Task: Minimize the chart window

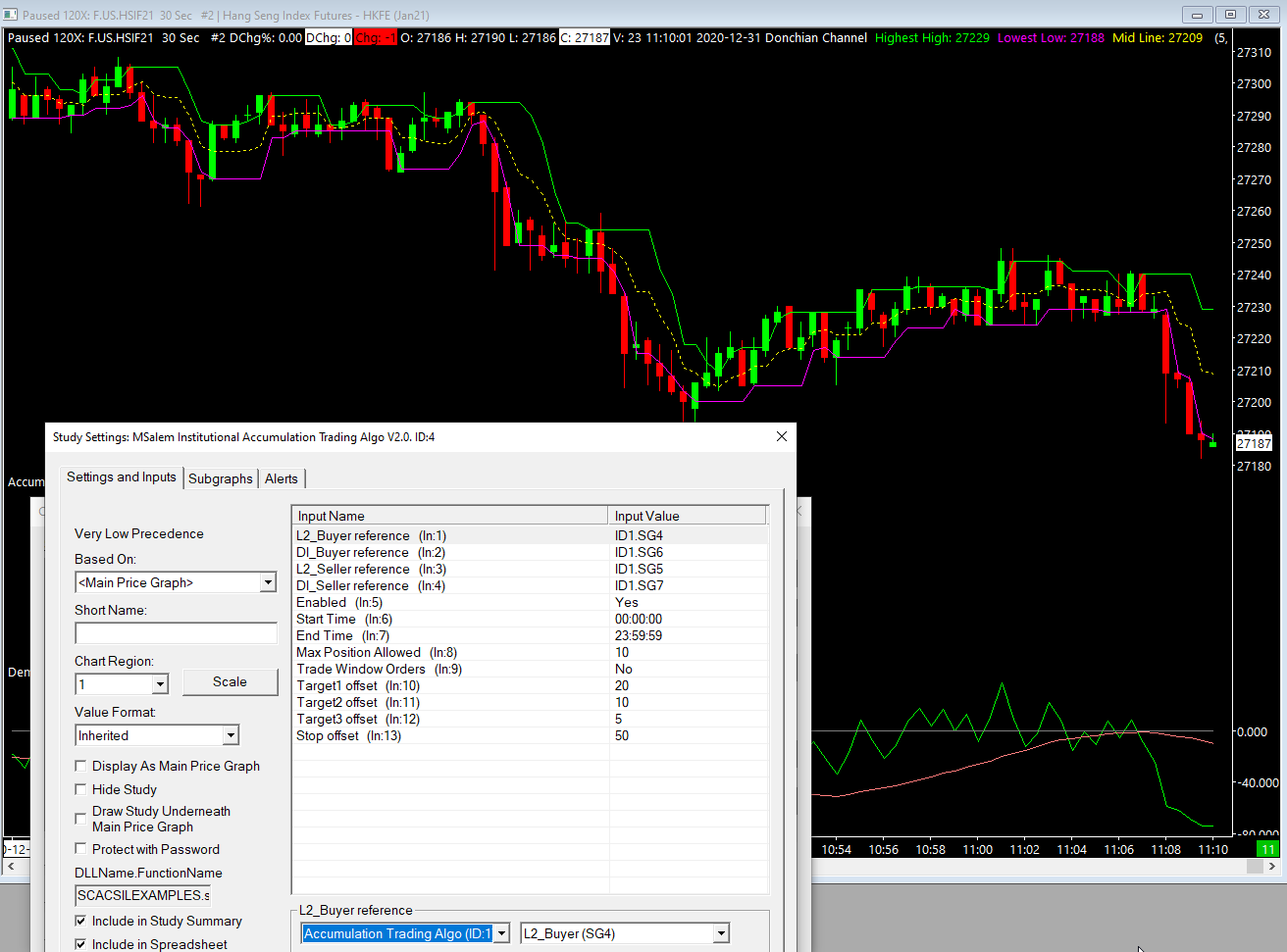Action: coord(1197,15)
